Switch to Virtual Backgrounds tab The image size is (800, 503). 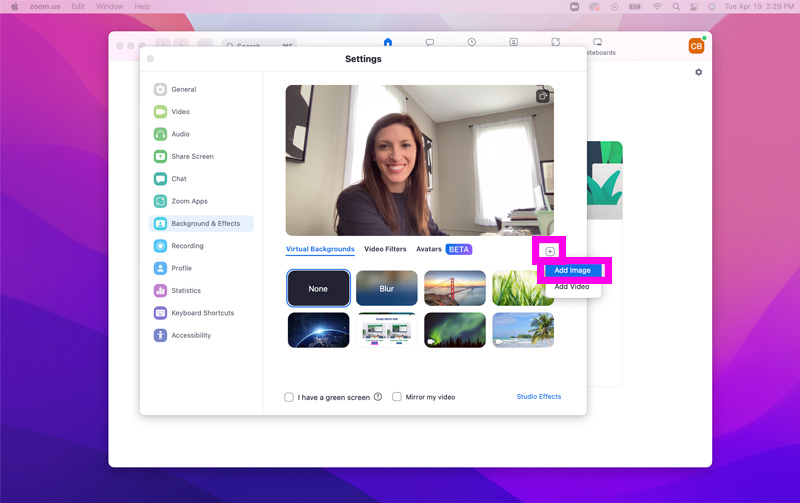[320, 249]
